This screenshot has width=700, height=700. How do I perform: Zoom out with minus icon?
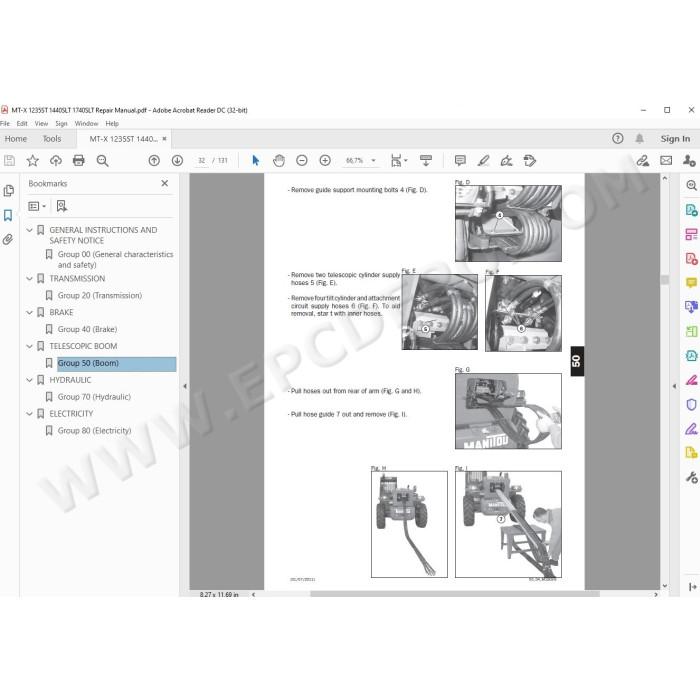coord(302,160)
